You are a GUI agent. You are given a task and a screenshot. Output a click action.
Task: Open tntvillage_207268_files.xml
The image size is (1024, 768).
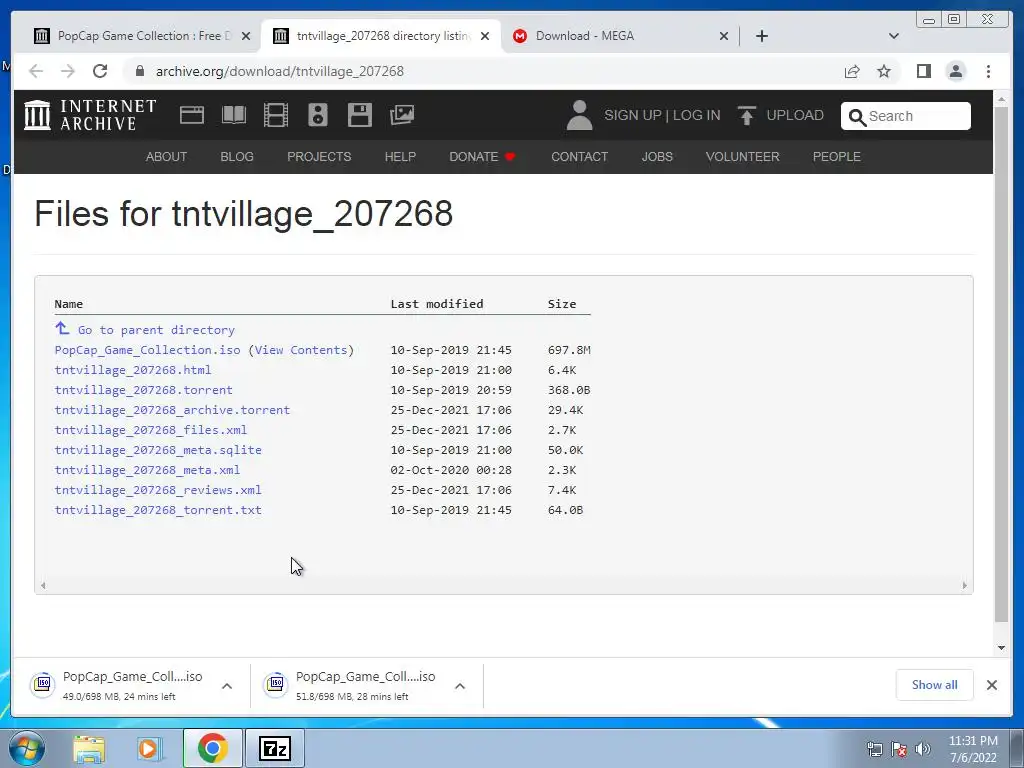(151, 430)
